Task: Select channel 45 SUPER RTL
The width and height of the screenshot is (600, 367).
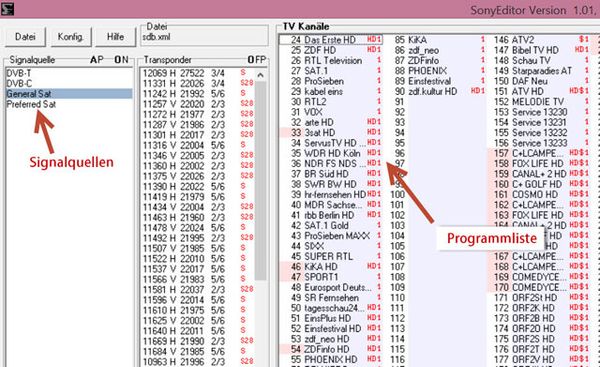Action: click(x=331, y=256)
